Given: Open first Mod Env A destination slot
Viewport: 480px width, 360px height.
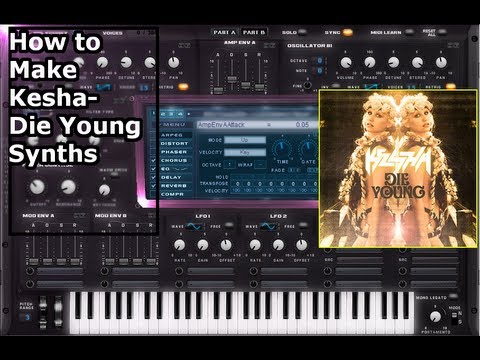Looking at the screenshot, I should click(60, 271).
